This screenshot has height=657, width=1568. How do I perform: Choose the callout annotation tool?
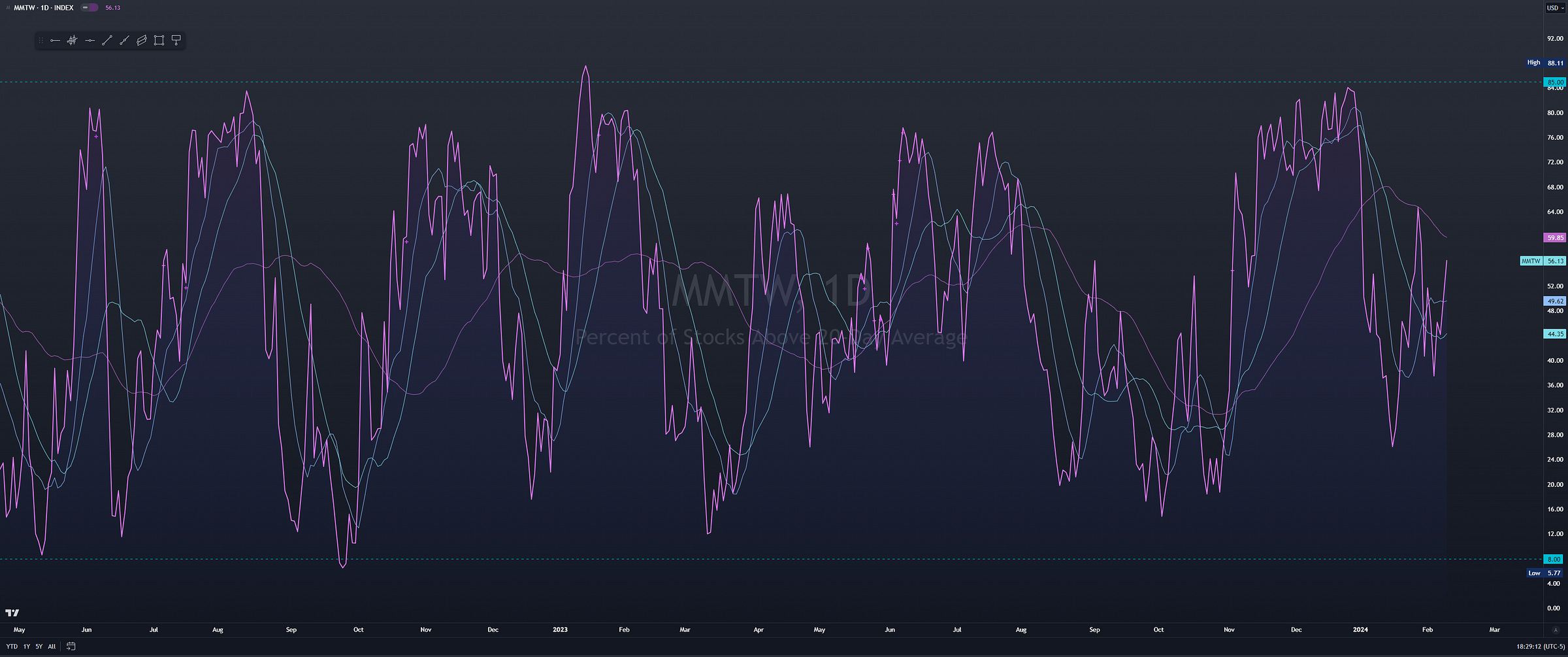pyautogui.click(x=176, y=41)
